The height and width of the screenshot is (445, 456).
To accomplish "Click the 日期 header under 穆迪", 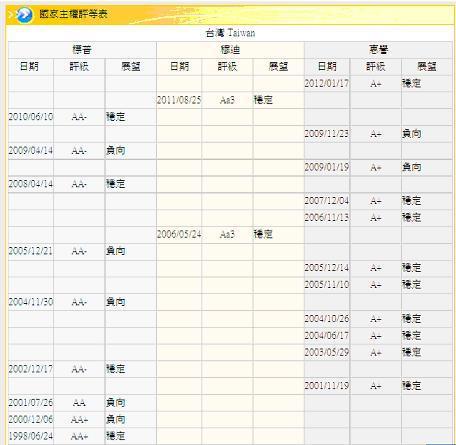I will 179,66.
